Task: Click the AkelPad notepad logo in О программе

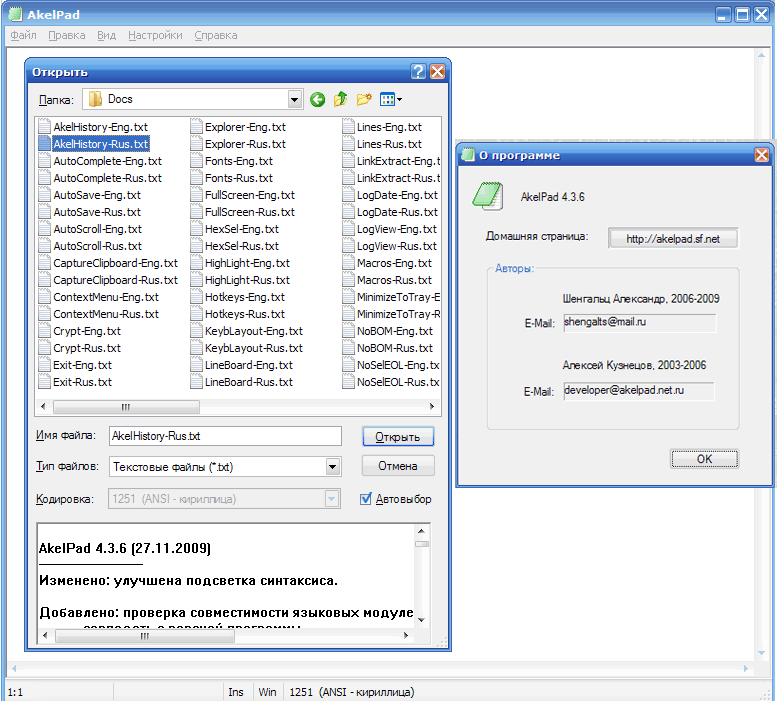Action: tap(487, 195)
